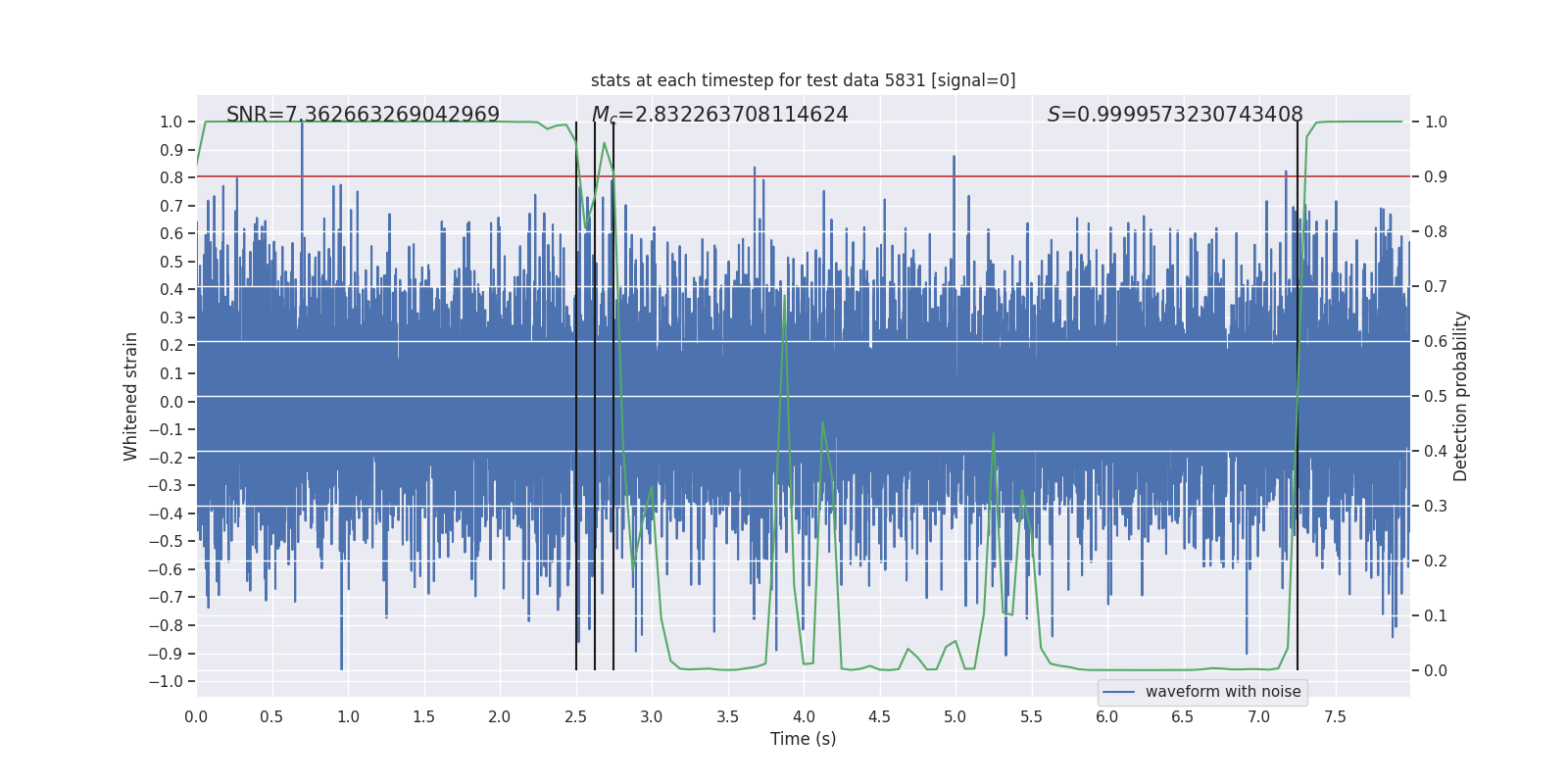
Task: Click the green probability peak near 3.9 seconds
Action: tap(785, 297)
